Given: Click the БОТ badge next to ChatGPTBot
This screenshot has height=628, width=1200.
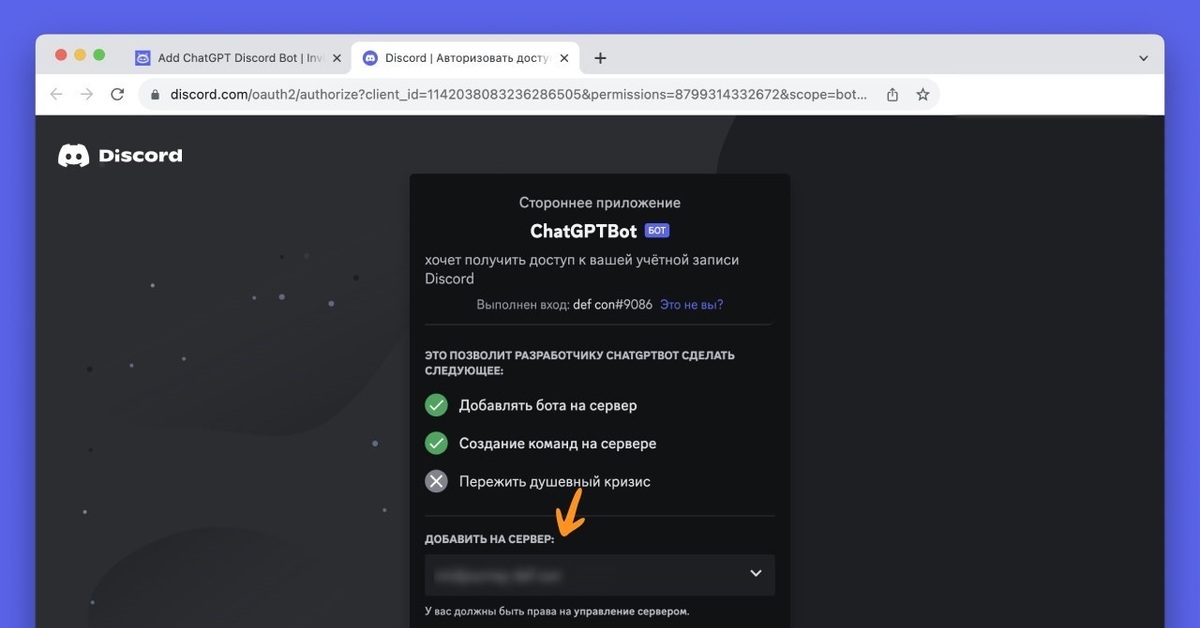Looking at the screenshot, I should tap(657, 230).
